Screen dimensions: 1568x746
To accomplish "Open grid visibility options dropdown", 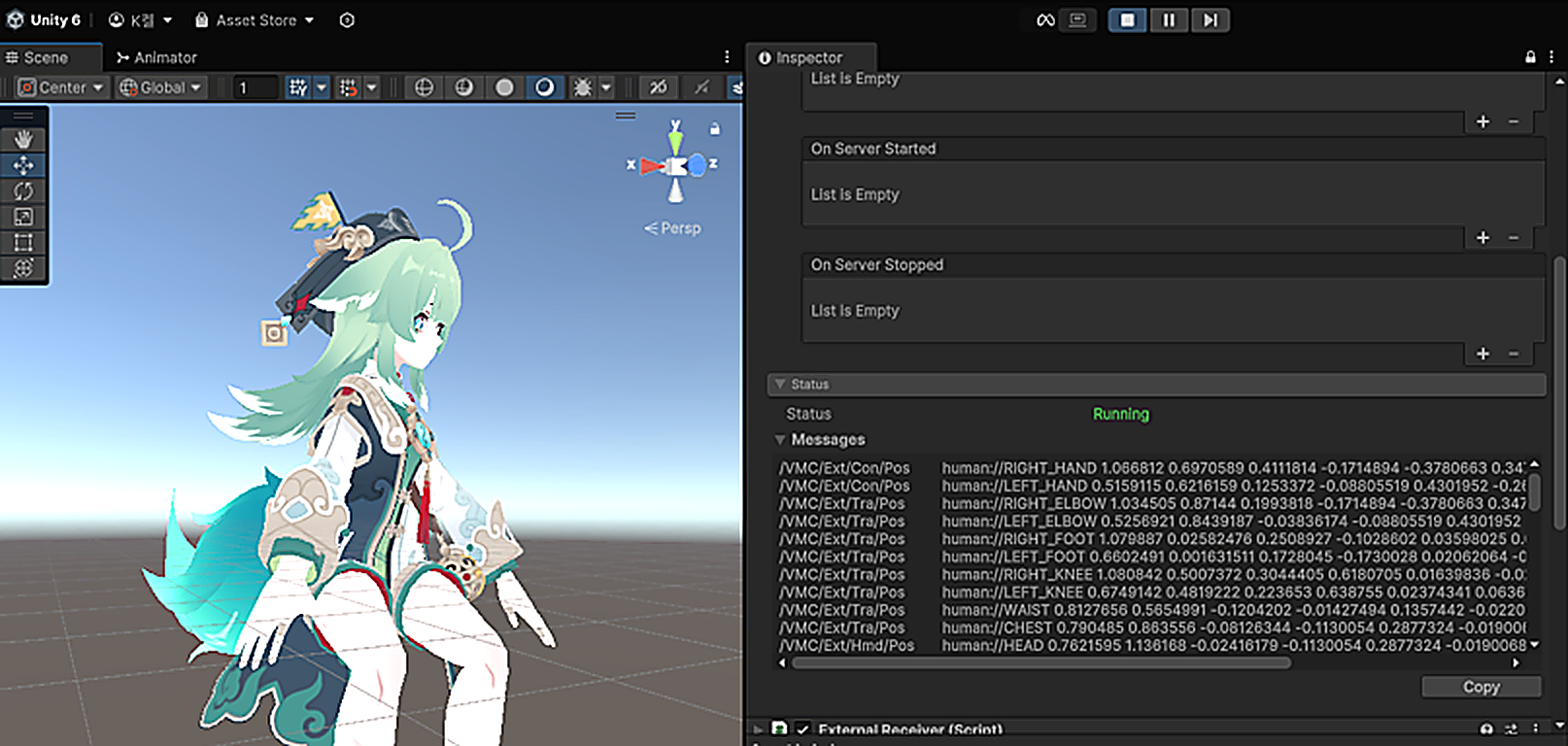I will click(x=322, y=87).
